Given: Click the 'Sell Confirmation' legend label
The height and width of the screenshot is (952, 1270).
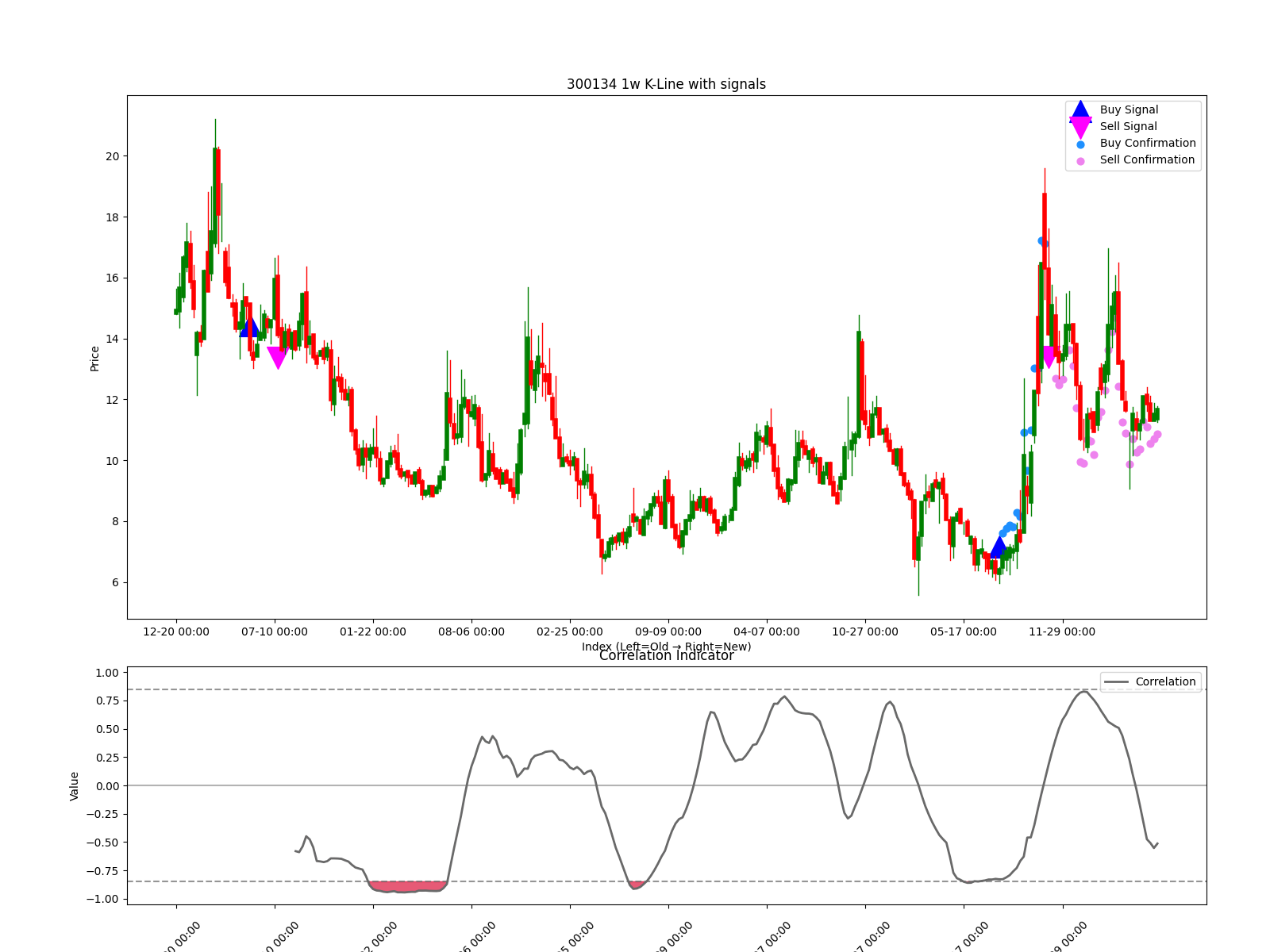Looking at the screenshot, I should coord(1147,160).
